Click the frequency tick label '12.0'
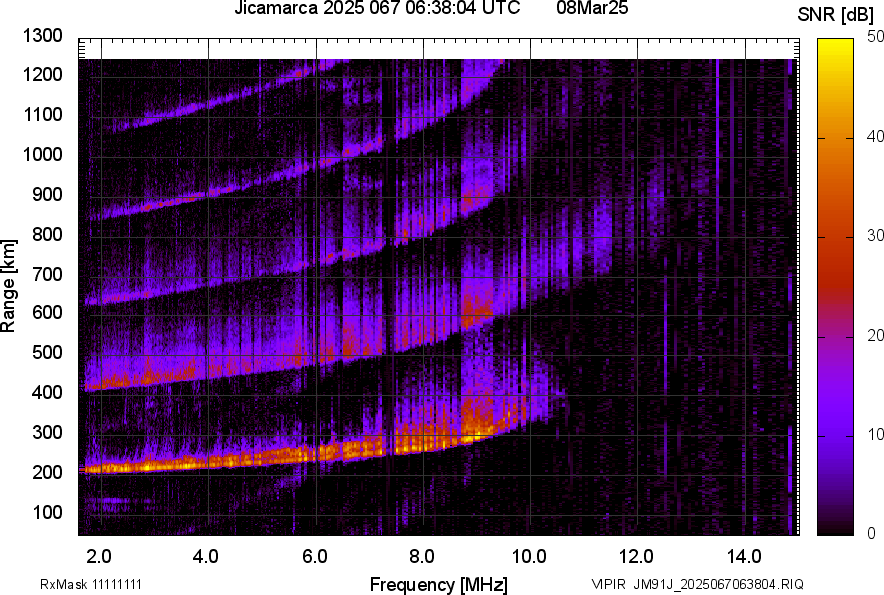The width and height of the screenshot is (884, 595). pos(637,557)
